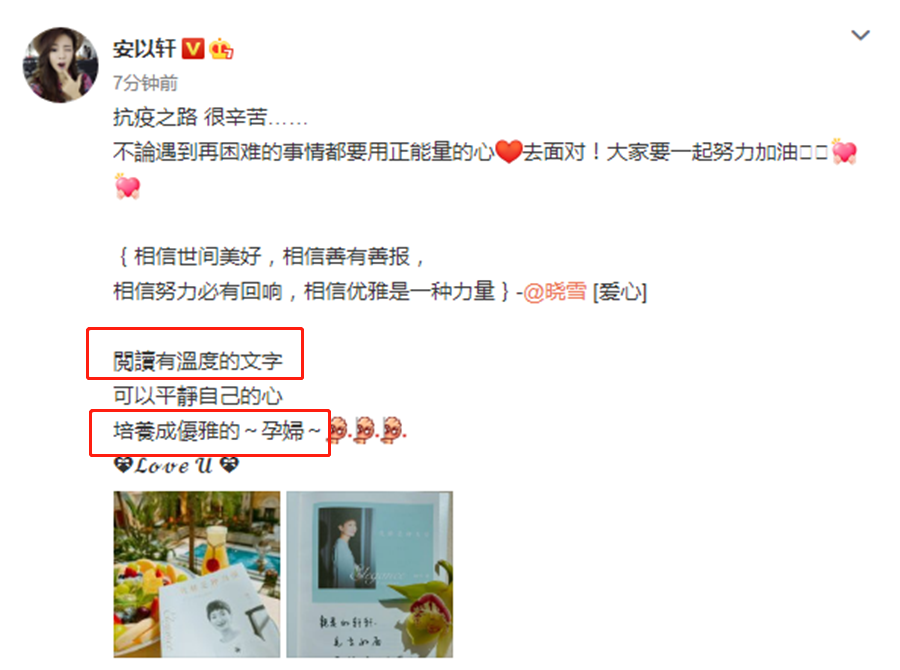Click the first baby emoji after 孕婦

(338, 430)
